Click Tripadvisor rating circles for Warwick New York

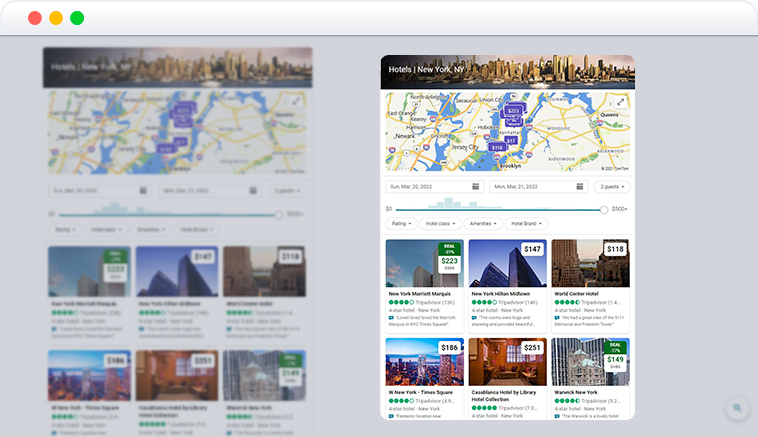click(567, 401)
